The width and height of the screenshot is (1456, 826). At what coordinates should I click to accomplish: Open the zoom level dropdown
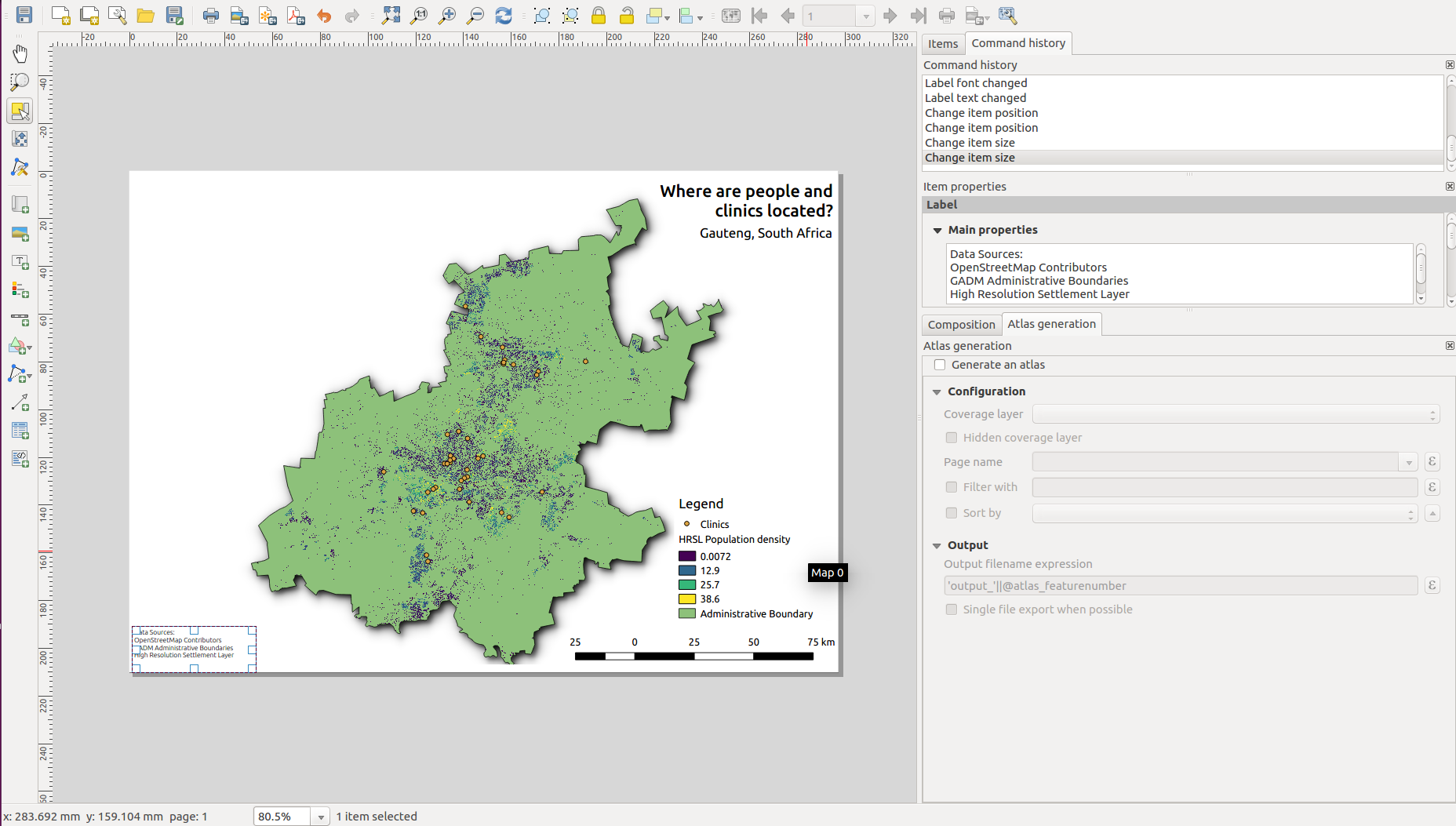point(320,817)
